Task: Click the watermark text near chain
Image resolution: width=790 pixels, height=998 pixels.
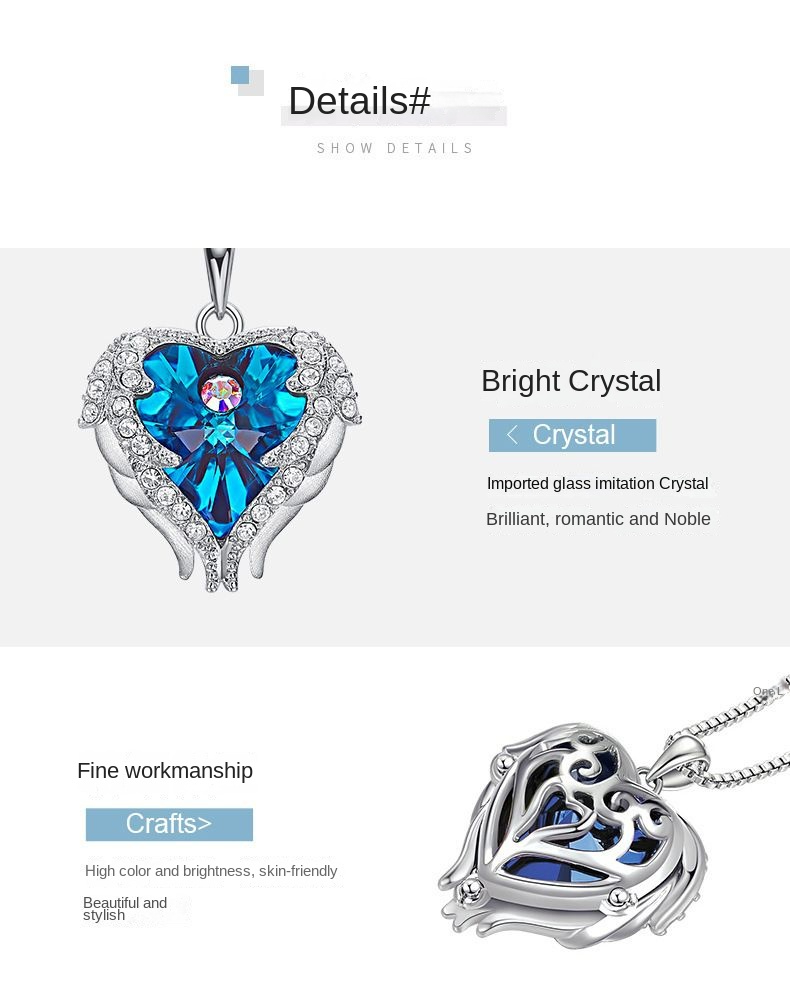Action: (767, 692)
